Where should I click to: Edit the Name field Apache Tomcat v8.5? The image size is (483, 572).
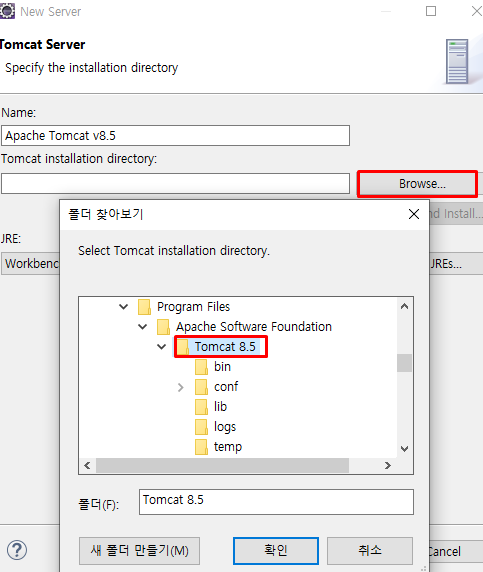click(175, 136)
